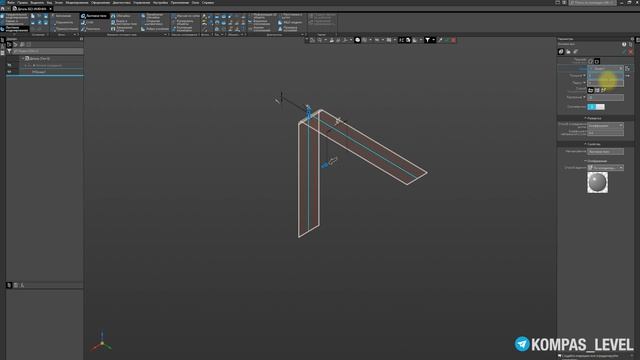640x360 pixels.
Task: Cancel the operation with the red X
Action: click(x=631, y=52)
